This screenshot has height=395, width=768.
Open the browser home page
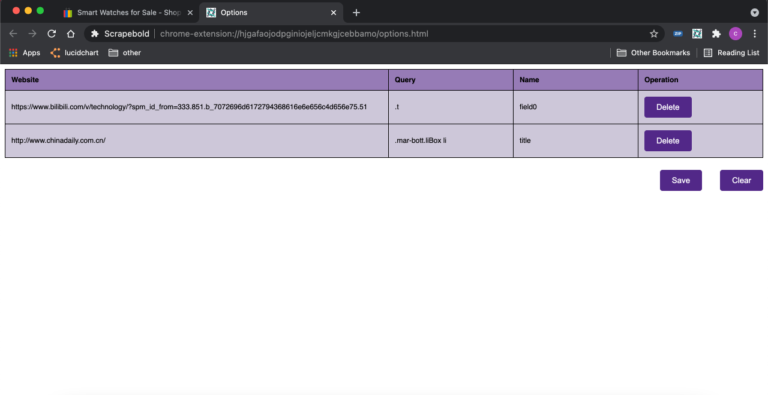[71, 34]
